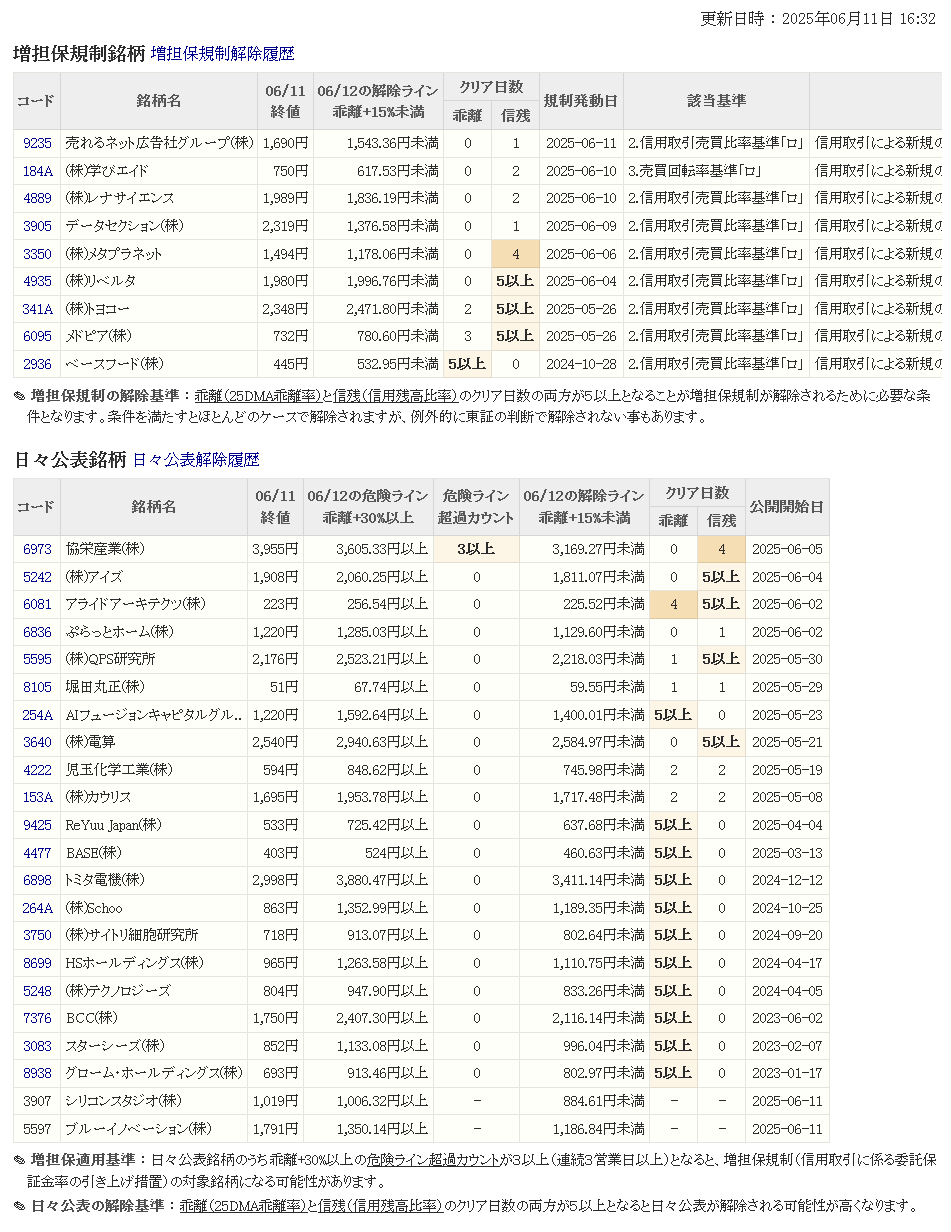This screenshot has width=951, height=1232.
Task: Open stock code 3750 link
Action: pyautogui.click(x=37, y=935)
